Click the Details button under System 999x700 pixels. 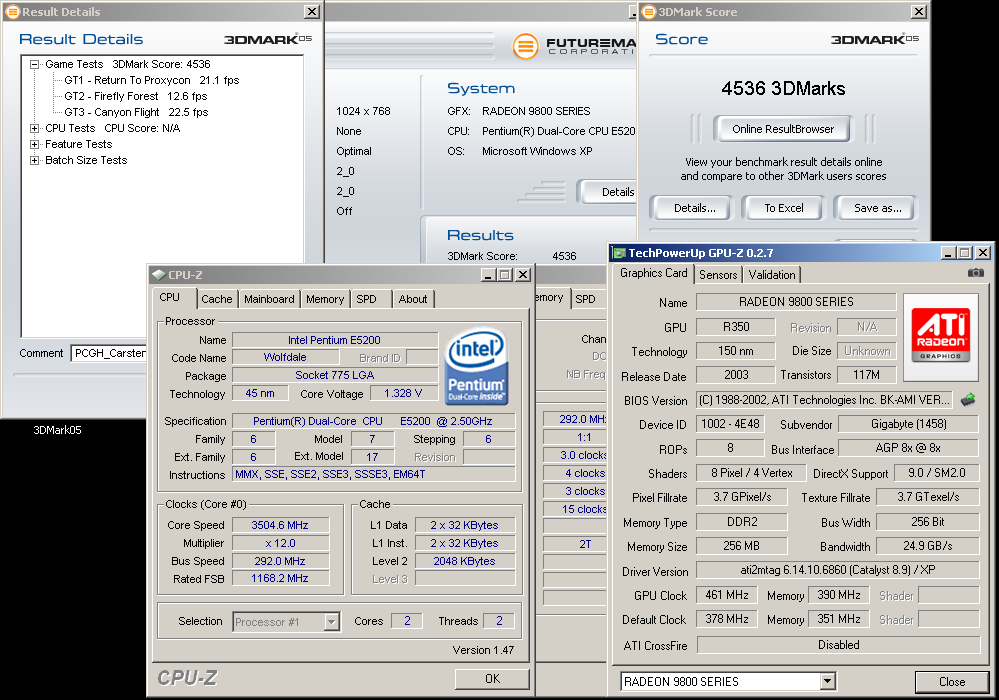(608, 192)
